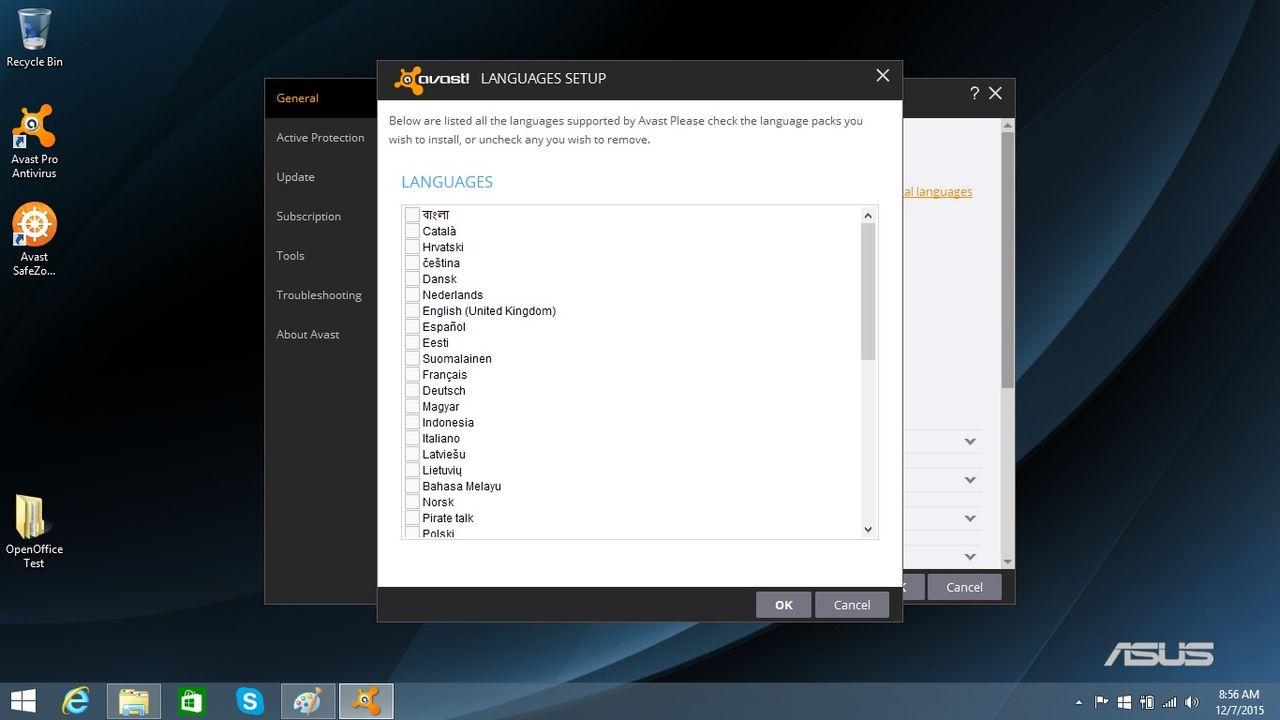
Task: Launch Internet Explorer from the taskbar
Action: [x=76, y=701]
